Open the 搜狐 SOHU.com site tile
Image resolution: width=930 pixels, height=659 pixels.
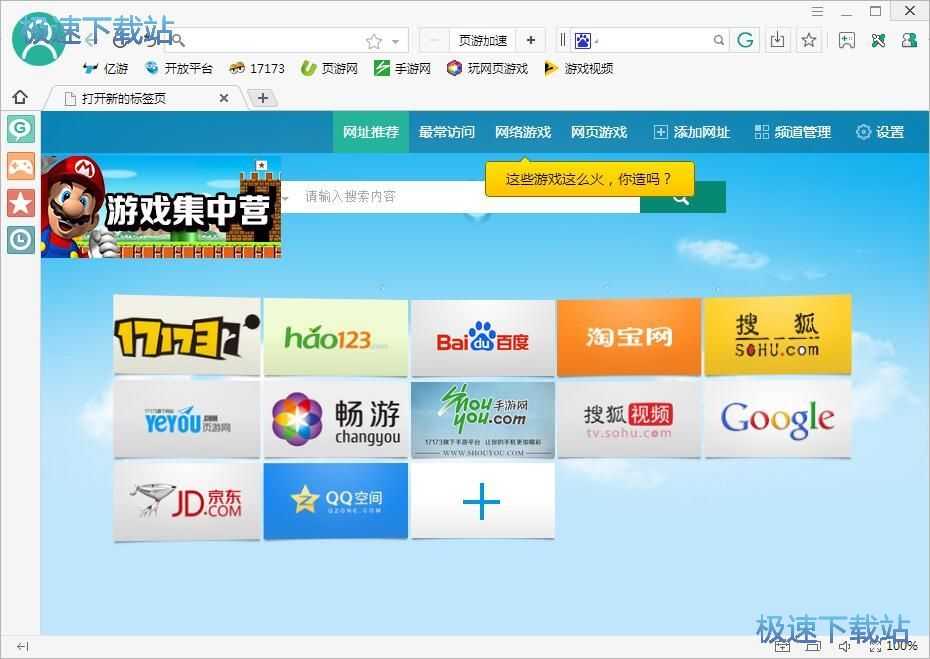777,335
